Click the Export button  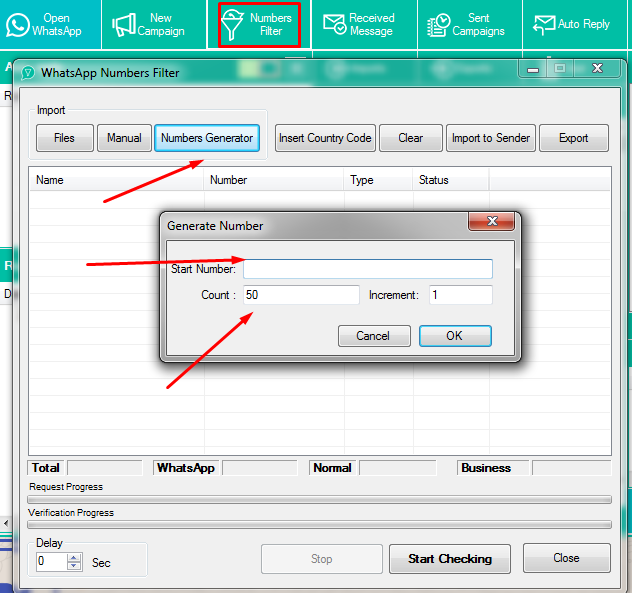pos(573,138)
